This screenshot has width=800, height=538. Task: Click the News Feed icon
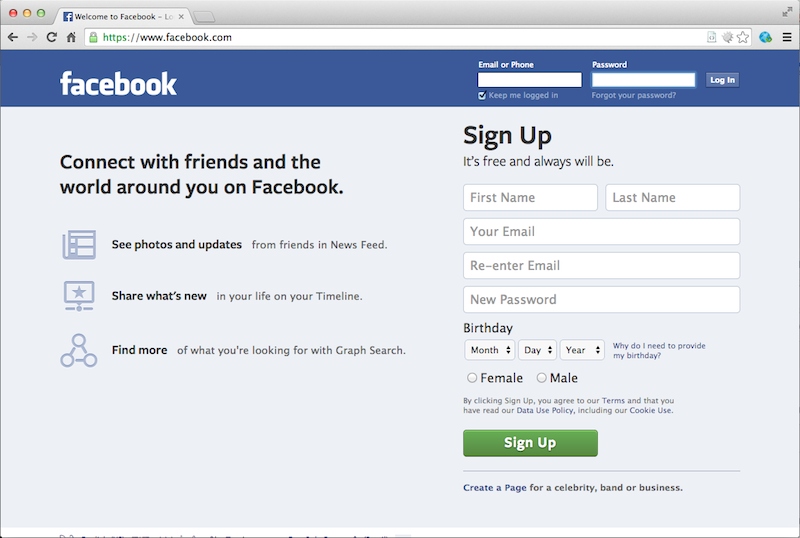point(79,244)
